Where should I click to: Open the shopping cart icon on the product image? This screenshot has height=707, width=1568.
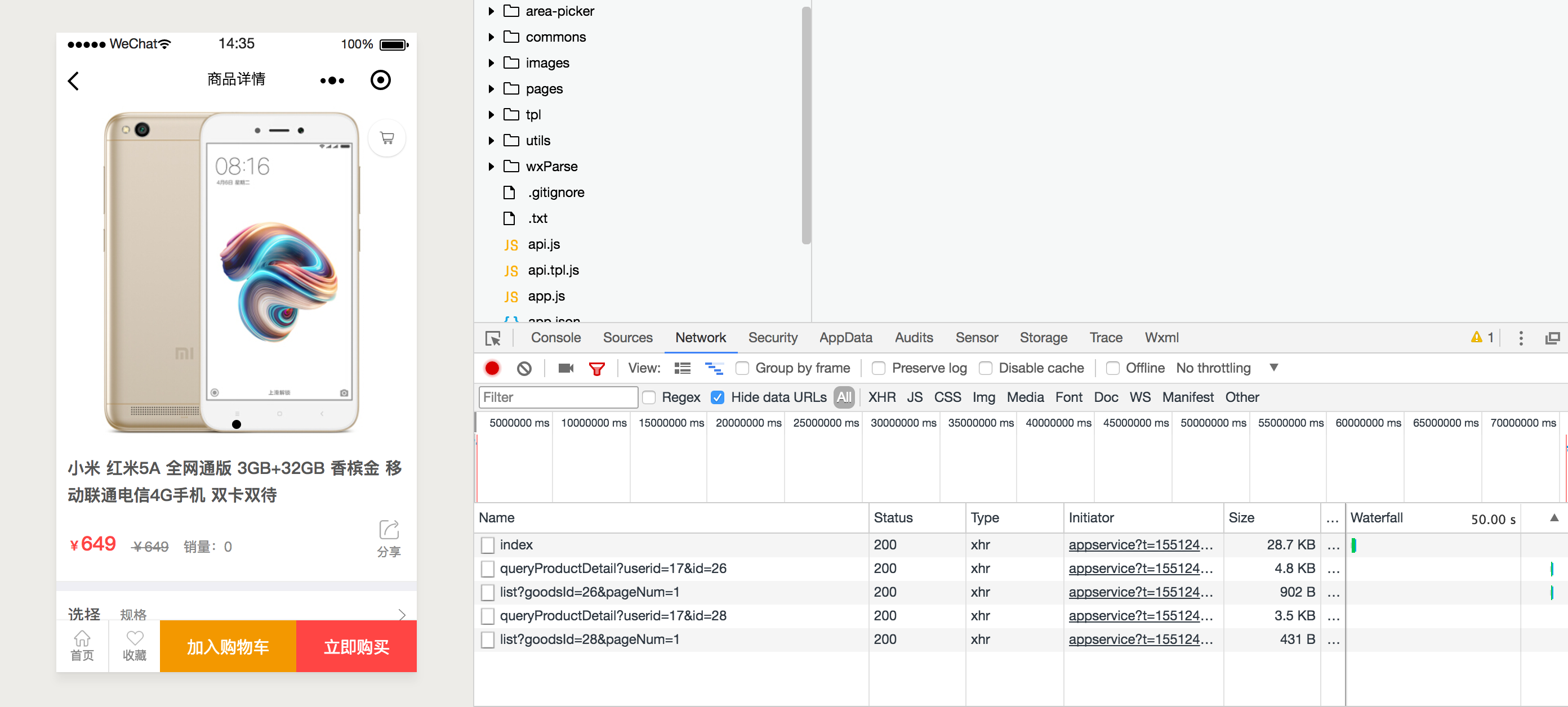pyautogui.click(x=386, y=138)
